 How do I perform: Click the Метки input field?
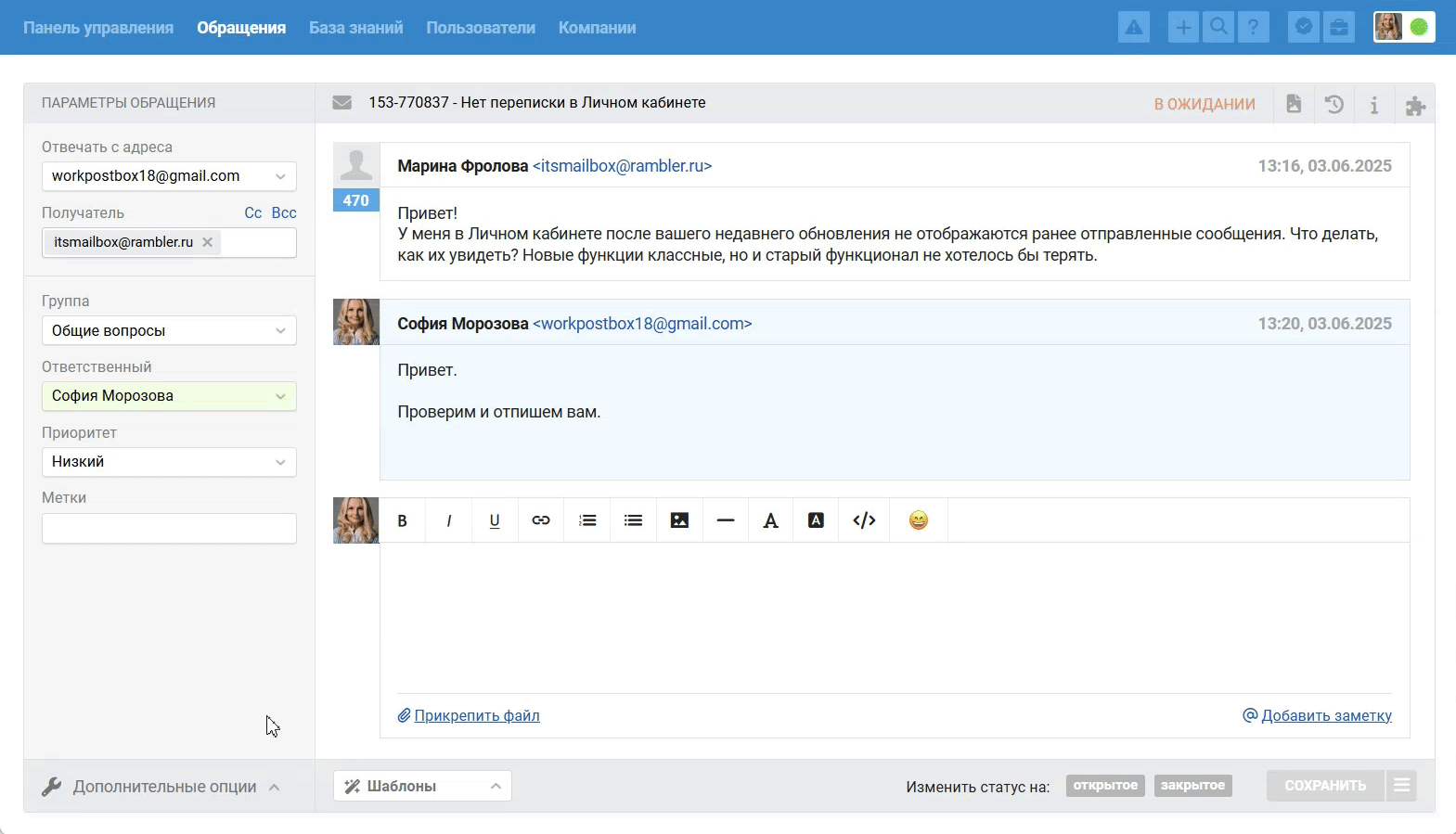click(169, 529)
